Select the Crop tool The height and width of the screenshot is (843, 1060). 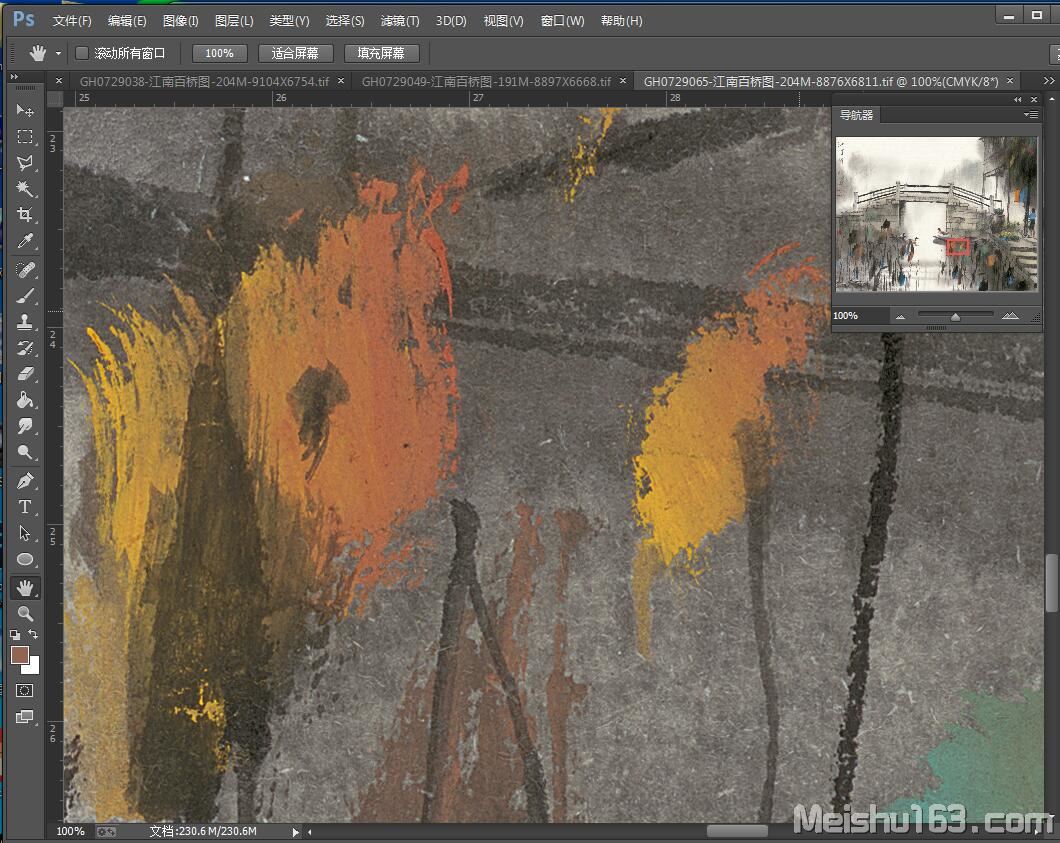[x=25, y=215]
